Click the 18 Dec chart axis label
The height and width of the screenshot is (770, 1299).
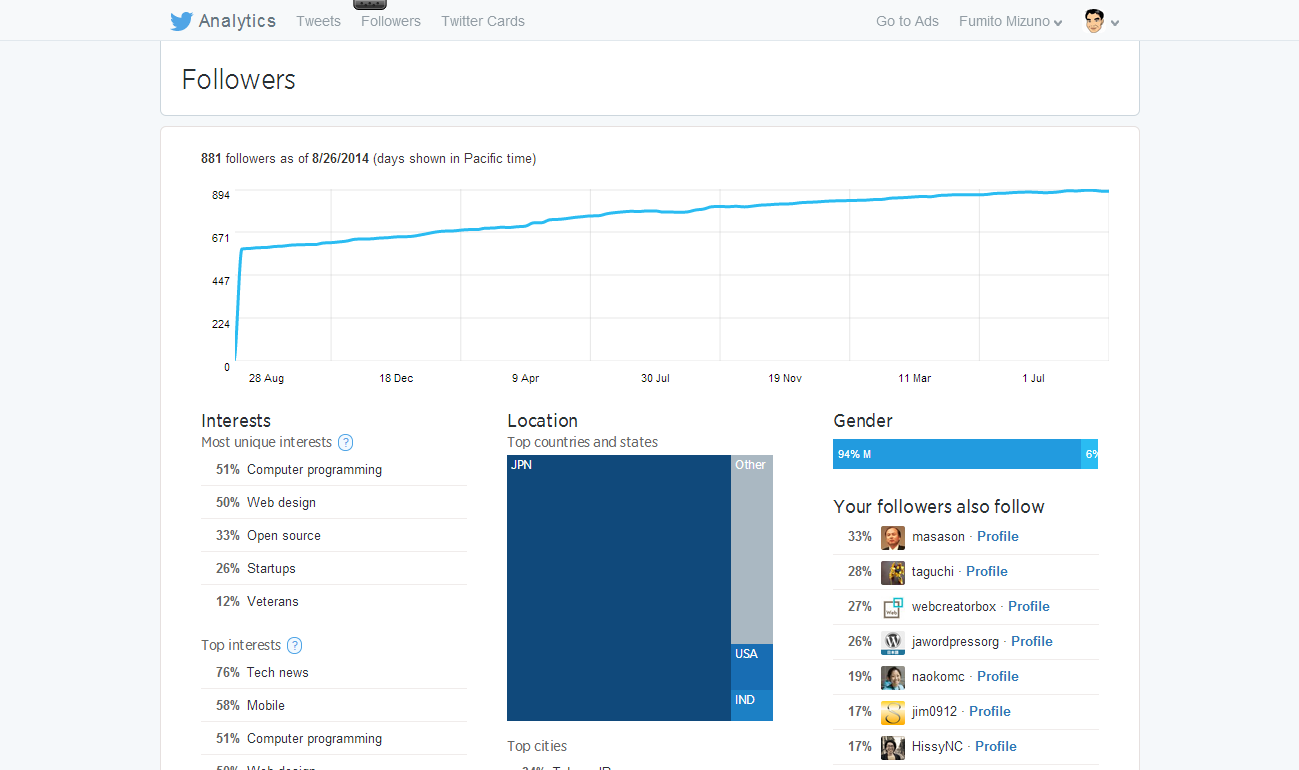(x=396, y=379)
